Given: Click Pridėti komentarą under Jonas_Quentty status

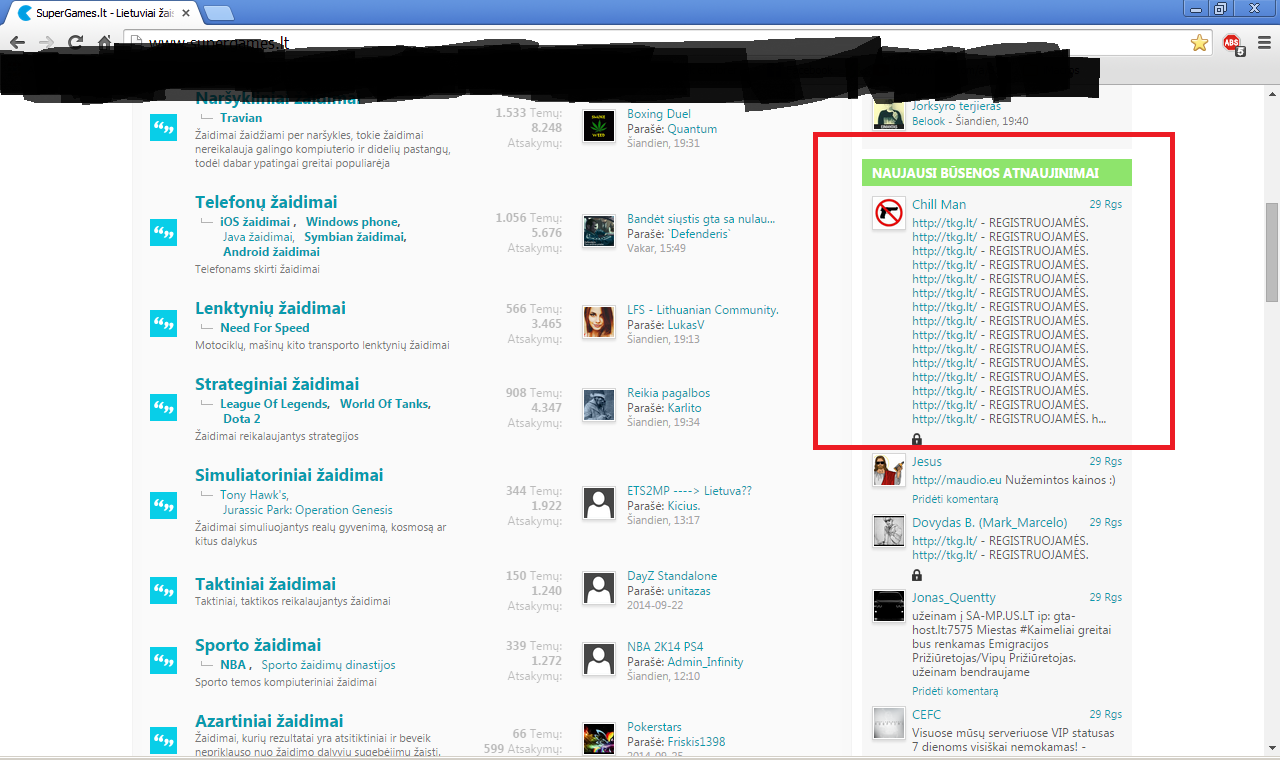Looking at the screenshot, I should 955,691.
